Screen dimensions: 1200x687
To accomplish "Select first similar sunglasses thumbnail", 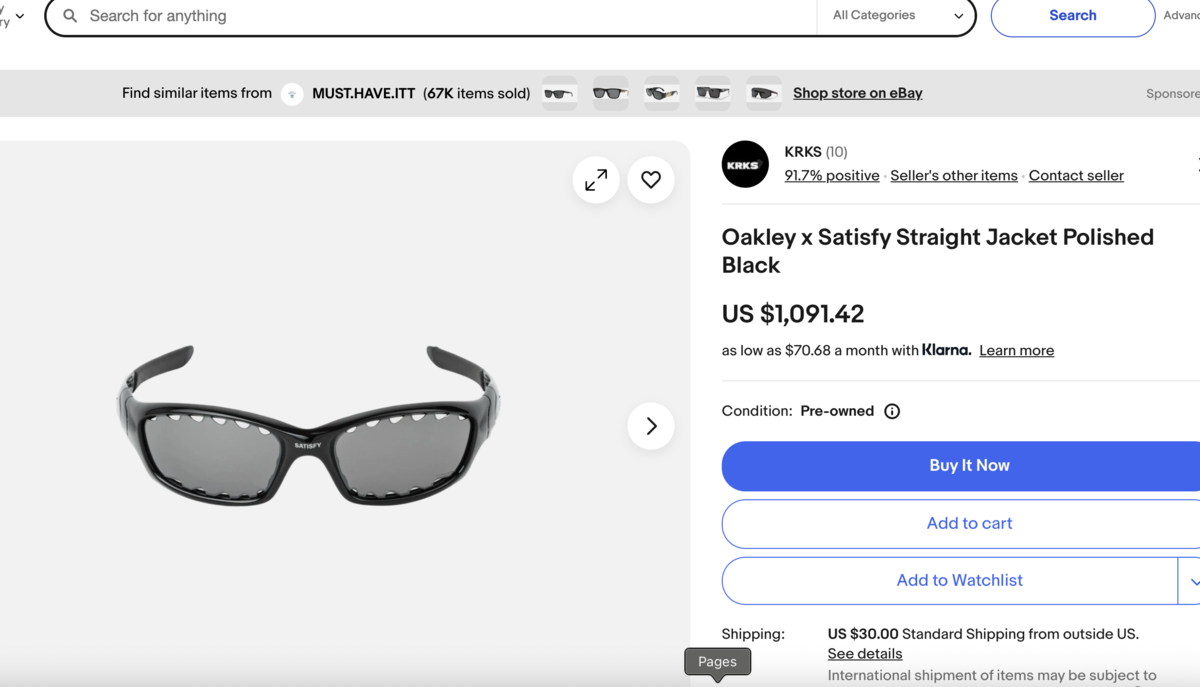I will [x=559, y=94].
